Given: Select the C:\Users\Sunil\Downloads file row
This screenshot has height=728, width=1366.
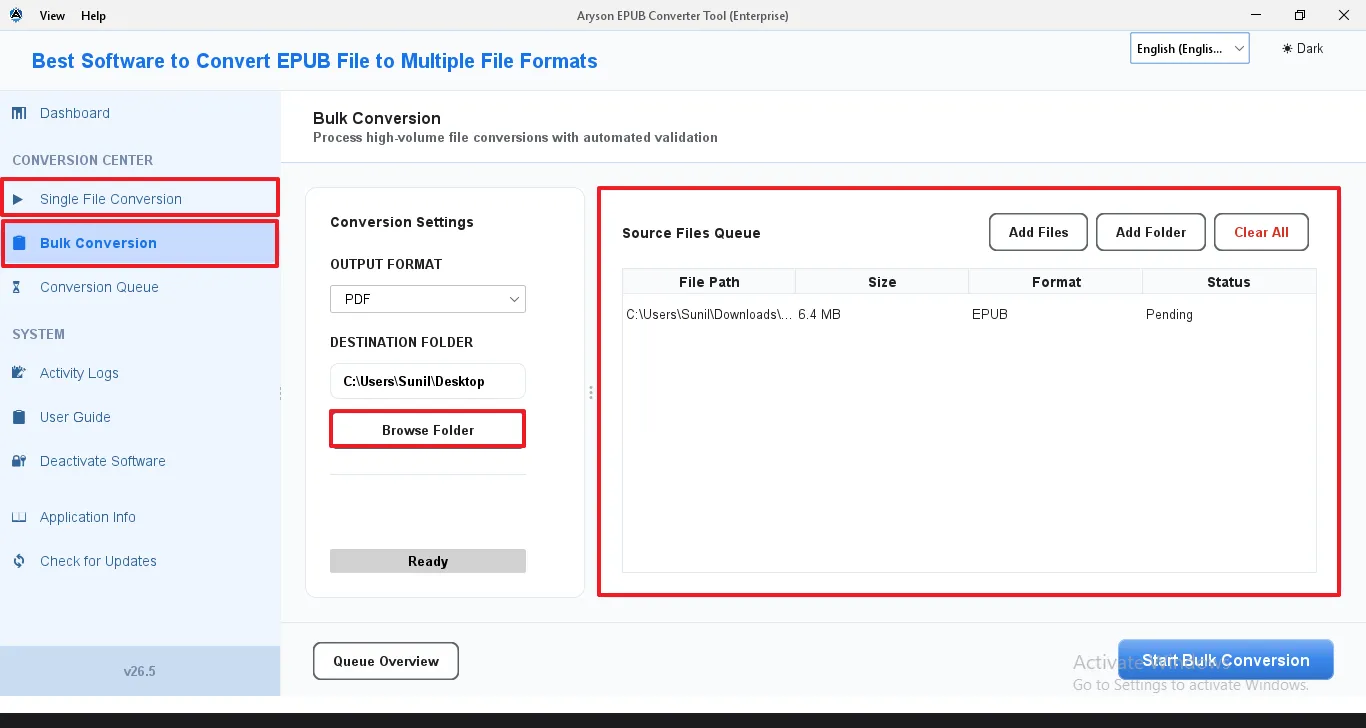Looking at the screenshot, I should pos(969,314).
